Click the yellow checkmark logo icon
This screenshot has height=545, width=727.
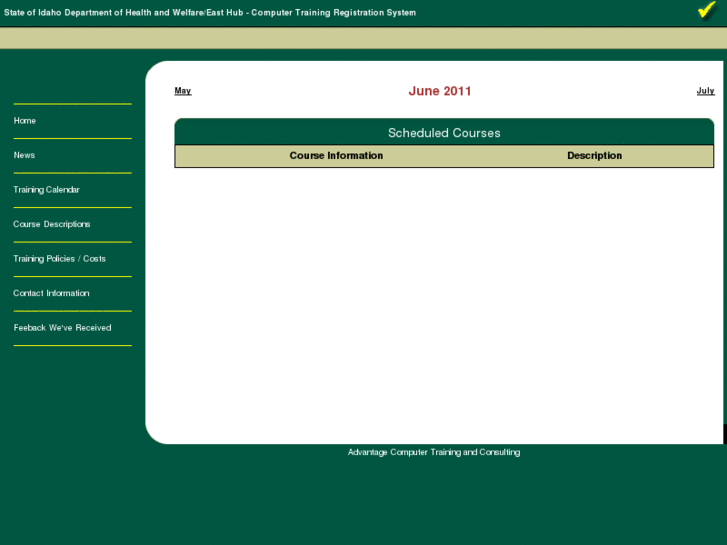(707, 11)
